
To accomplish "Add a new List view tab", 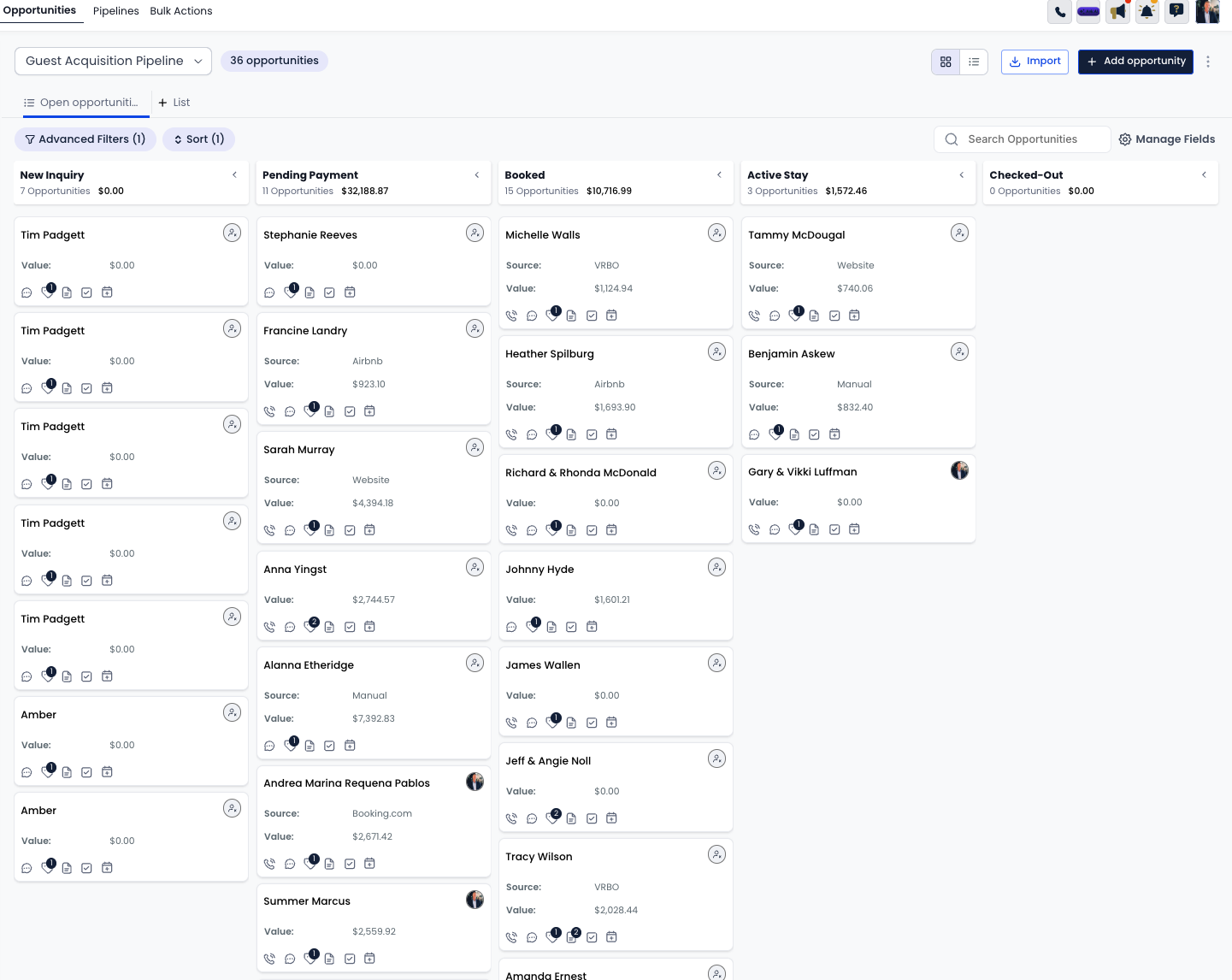I will [174, 103].
